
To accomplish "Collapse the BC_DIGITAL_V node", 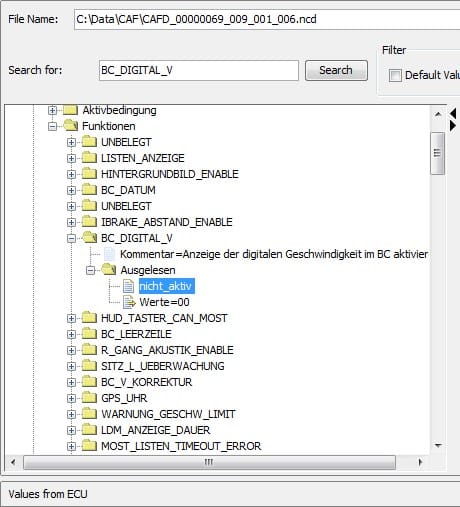I will click(x=71, y=238).
